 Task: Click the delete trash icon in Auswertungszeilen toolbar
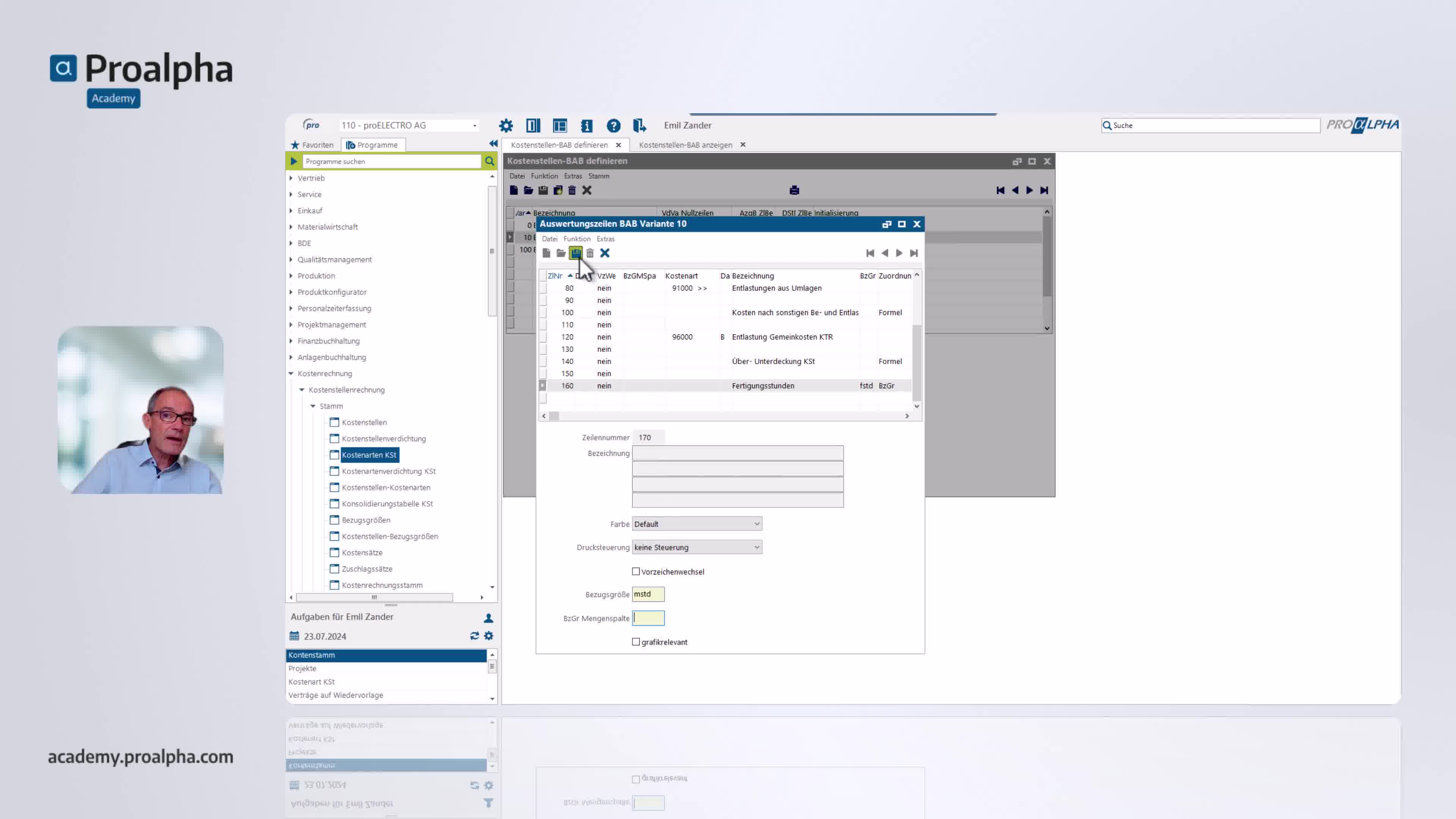(x=590, y=253)
